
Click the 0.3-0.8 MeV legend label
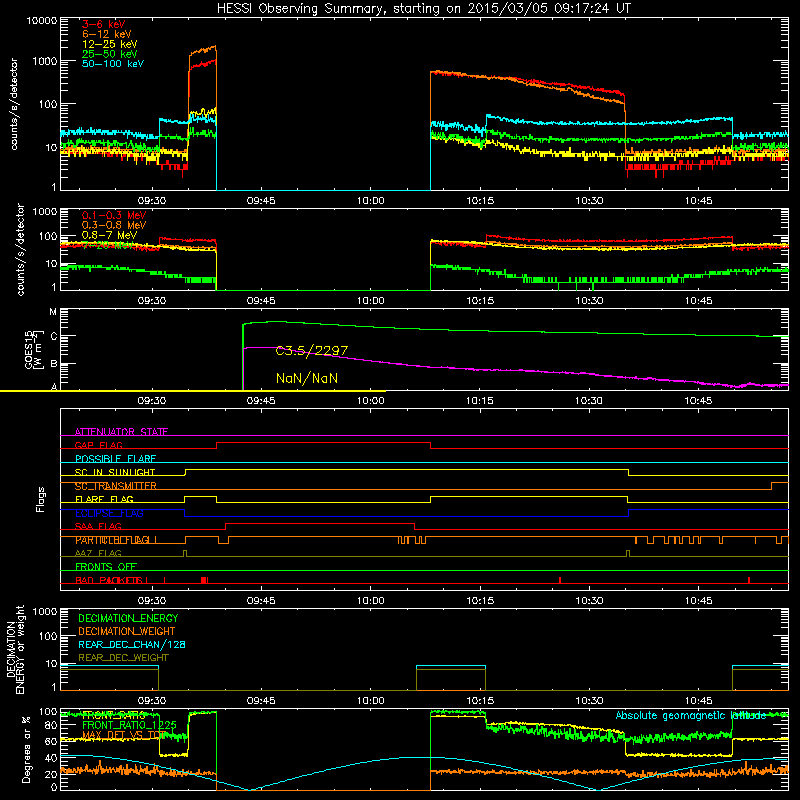pos(114,225)
